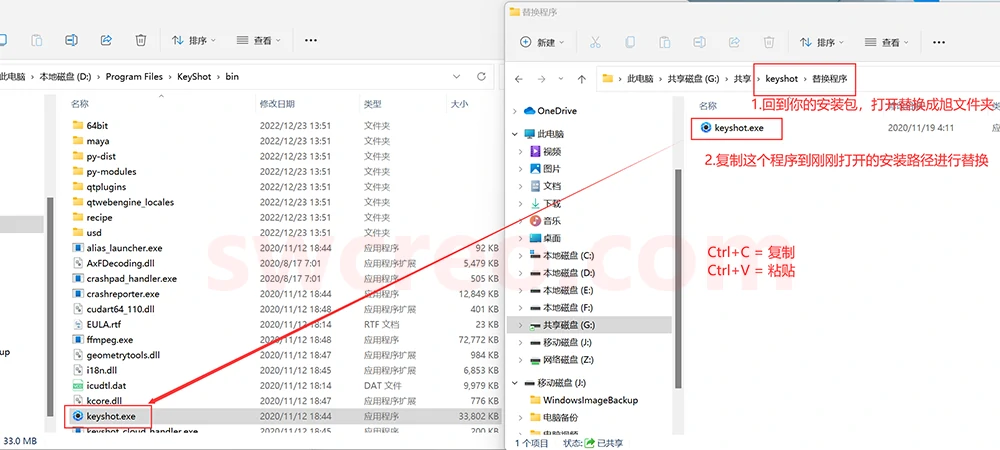Click Copy icon in 替换程序 window toolbar
The image size is (1000, 450).
tap(630, 42)
